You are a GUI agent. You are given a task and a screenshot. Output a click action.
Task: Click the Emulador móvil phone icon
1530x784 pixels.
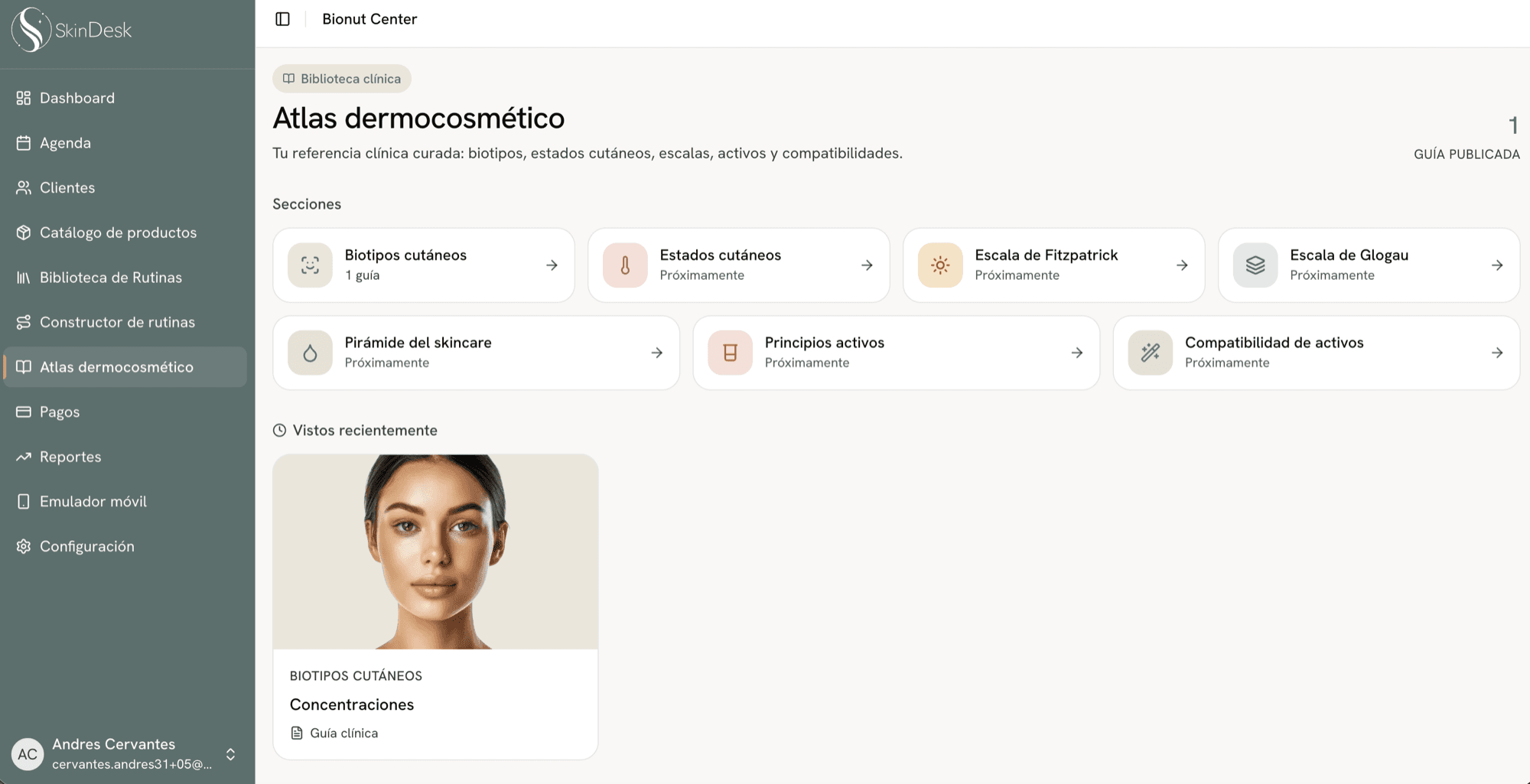(x=24, y=502)
